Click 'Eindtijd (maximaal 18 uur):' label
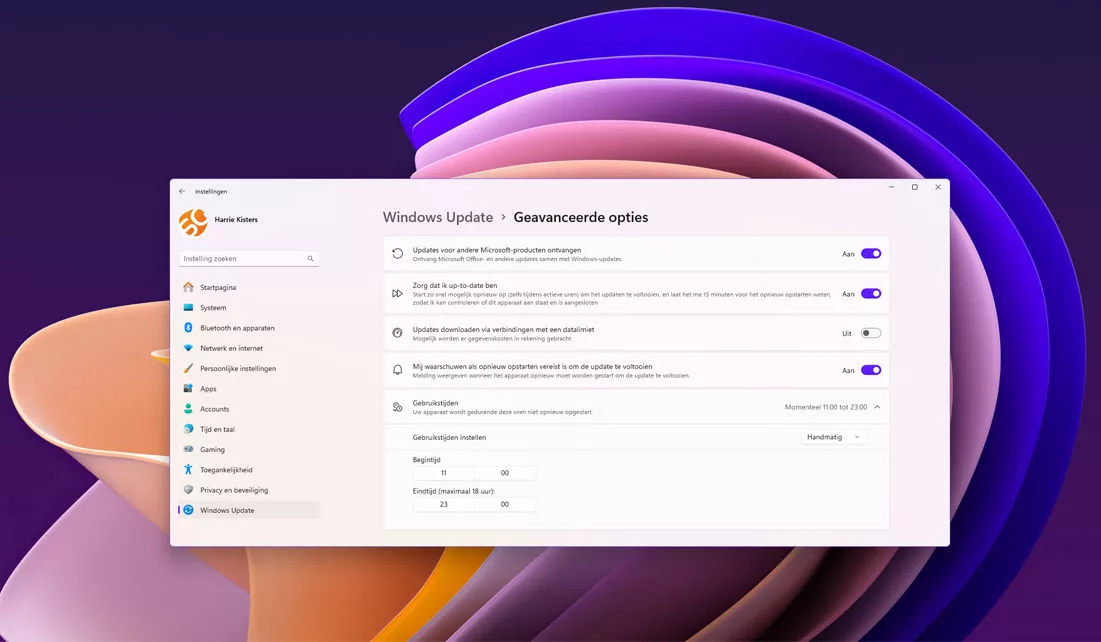 (454, 491)
